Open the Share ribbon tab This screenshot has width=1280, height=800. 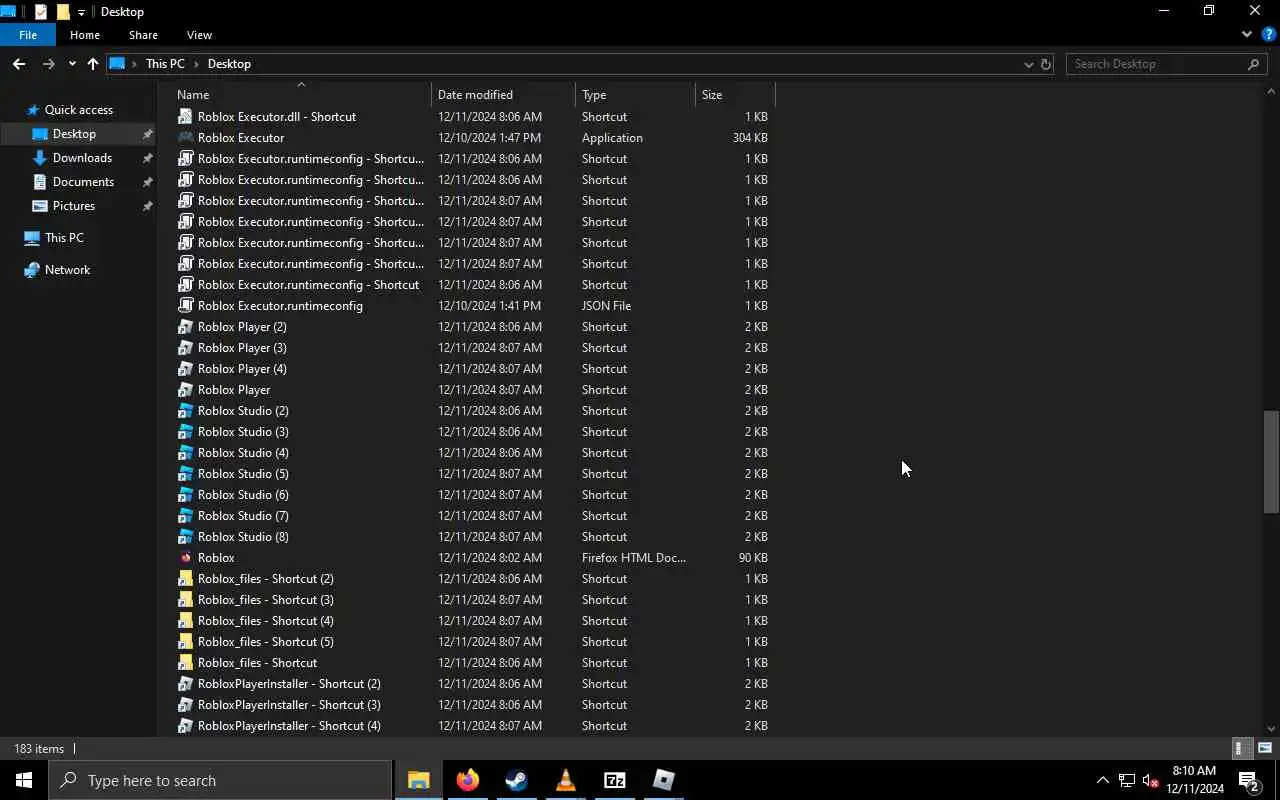click(143, 35)
